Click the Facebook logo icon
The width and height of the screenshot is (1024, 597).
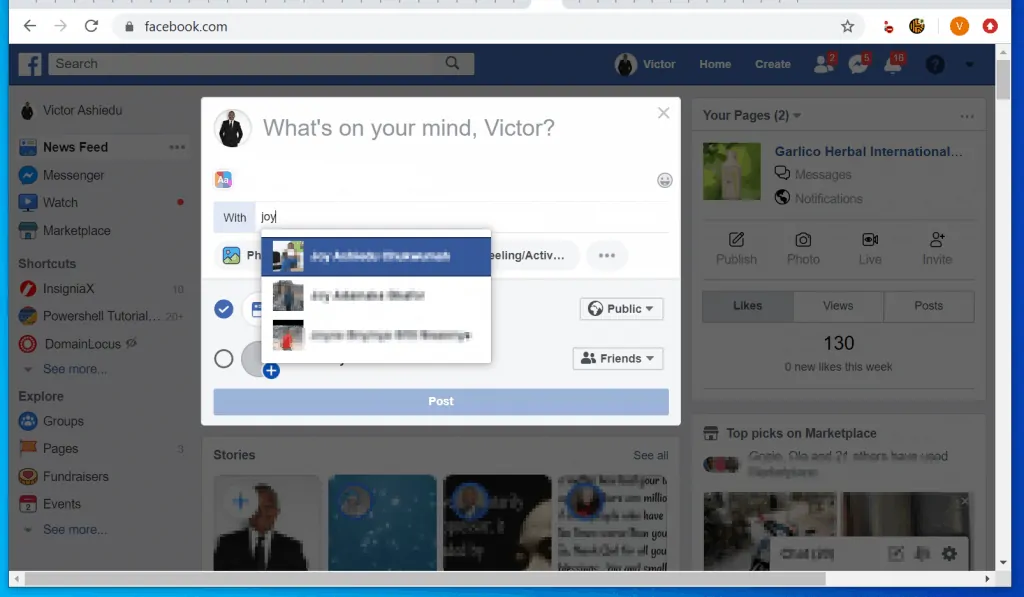(29, 64)
